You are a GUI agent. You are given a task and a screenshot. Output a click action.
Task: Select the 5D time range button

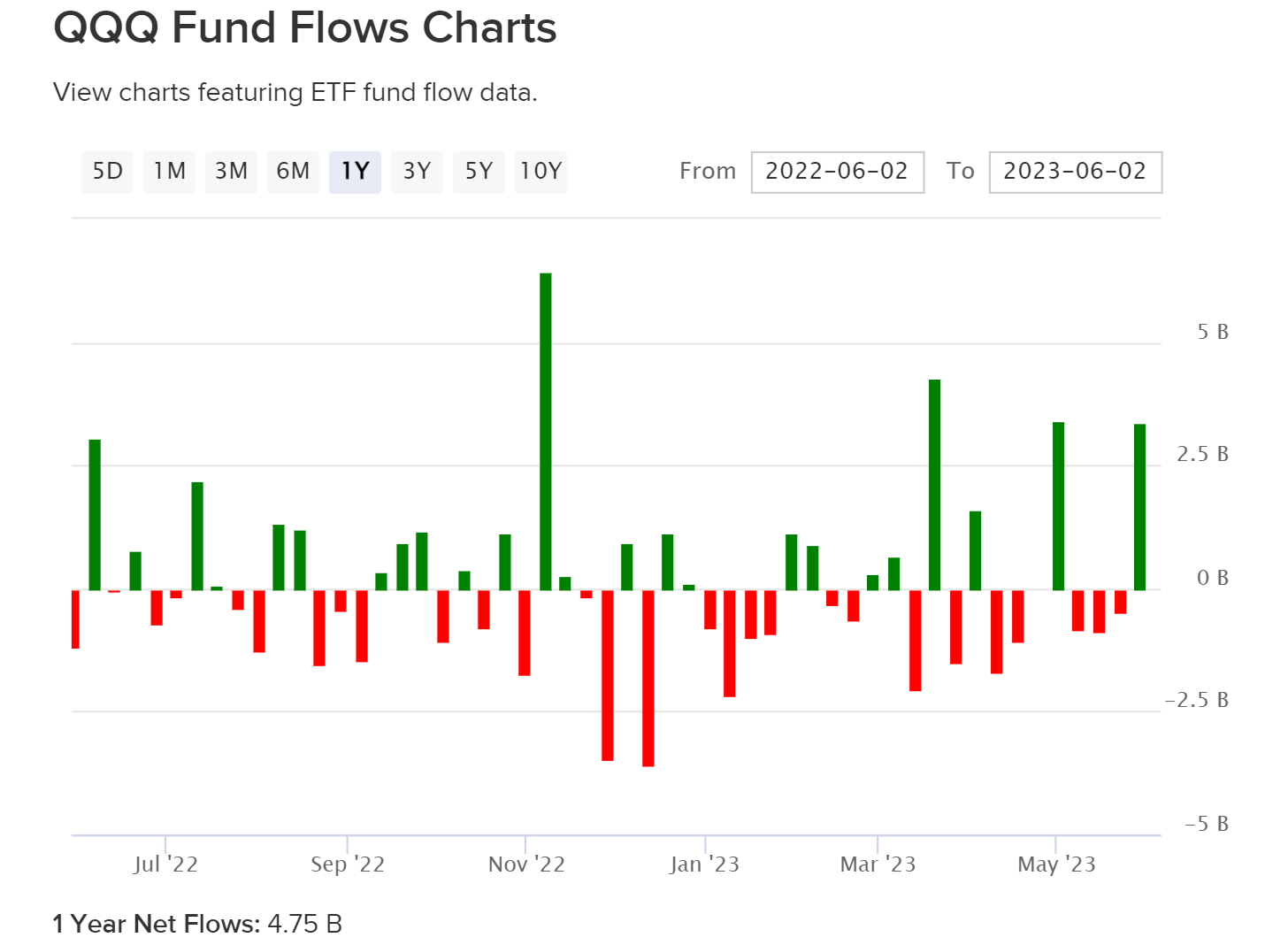tap(106, 172)
